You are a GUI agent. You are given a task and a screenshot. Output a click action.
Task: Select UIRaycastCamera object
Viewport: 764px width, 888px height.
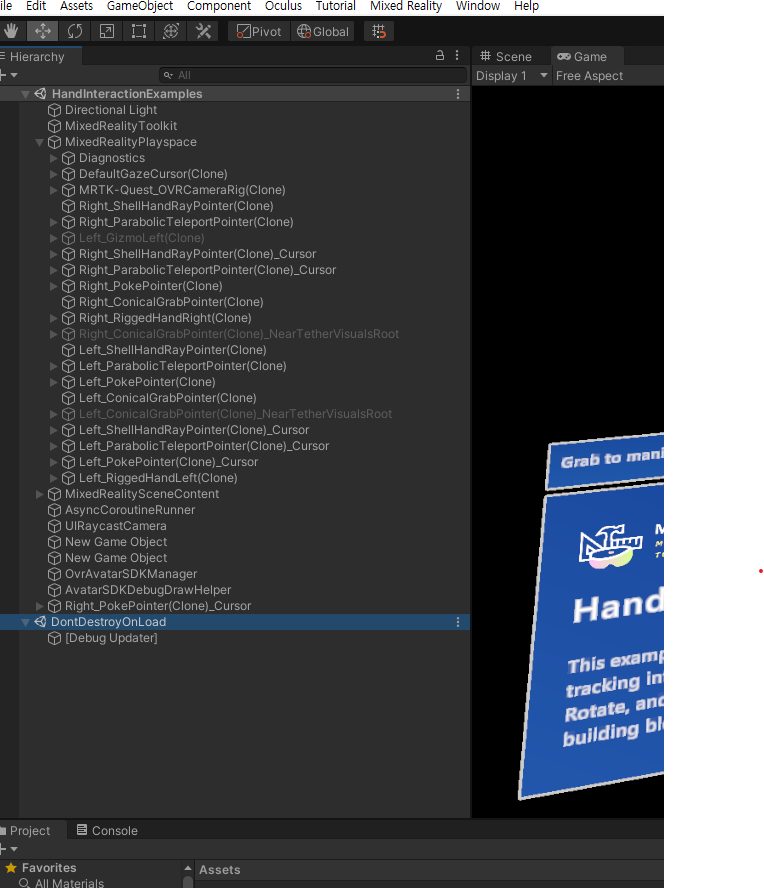tap(116, 526)
